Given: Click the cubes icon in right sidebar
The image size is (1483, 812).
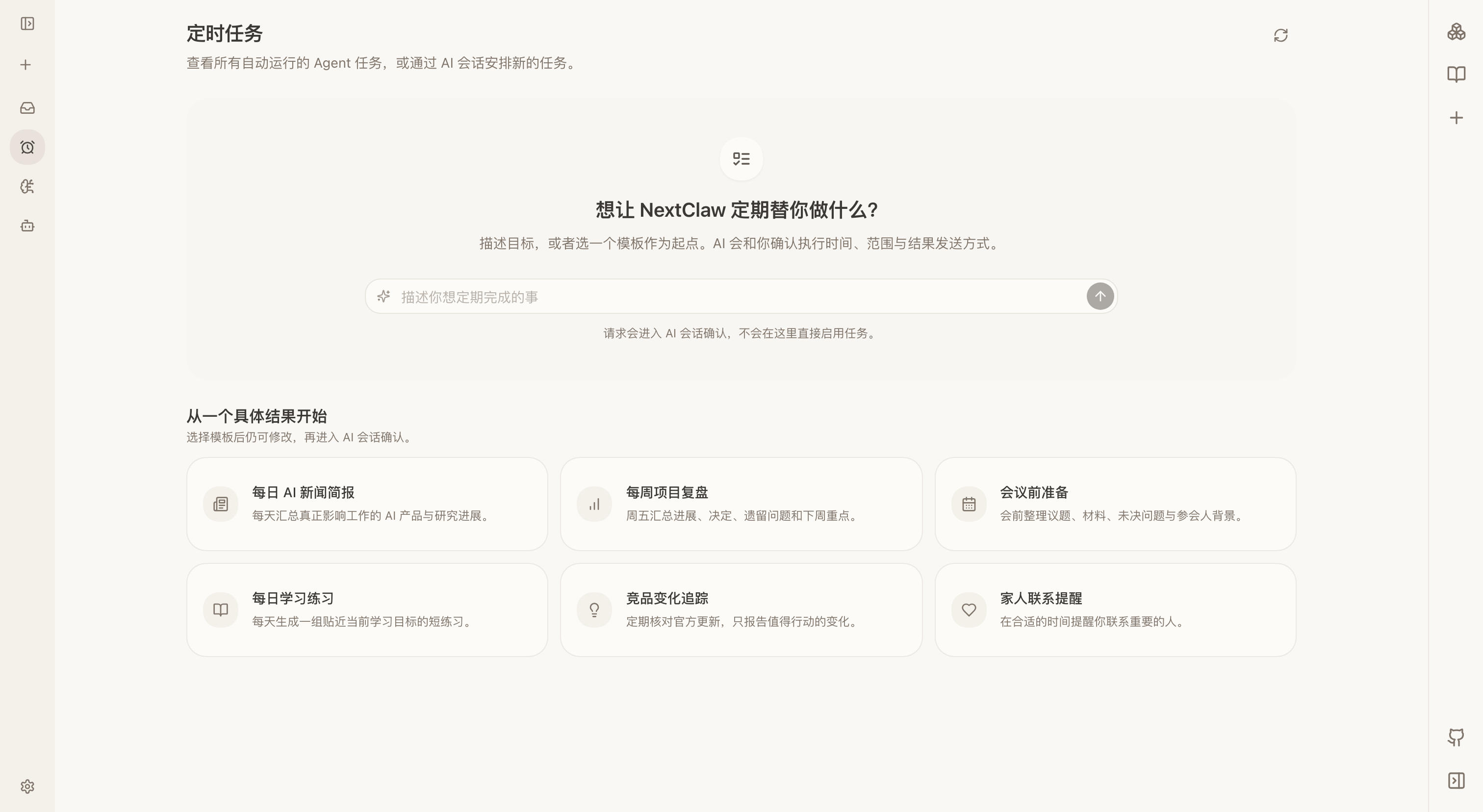Looking at the screenshot, I should [x=1456, y=32].
